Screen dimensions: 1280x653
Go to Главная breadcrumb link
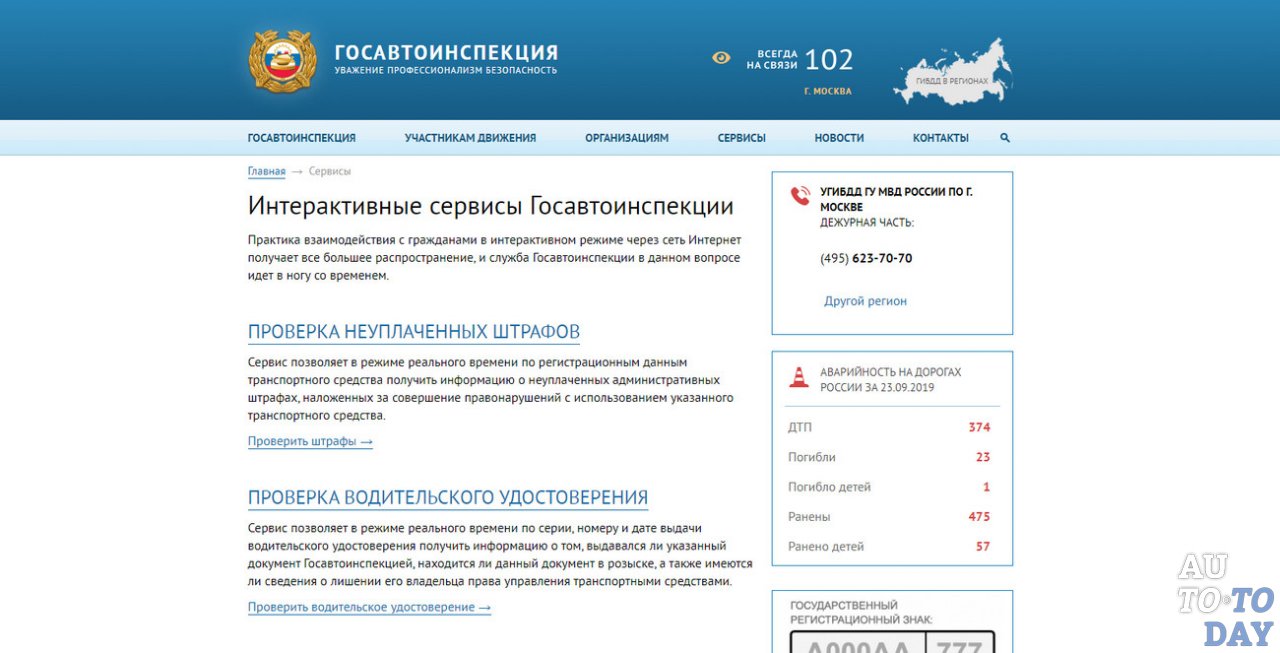pyautogui.click(x=267, y=171)
